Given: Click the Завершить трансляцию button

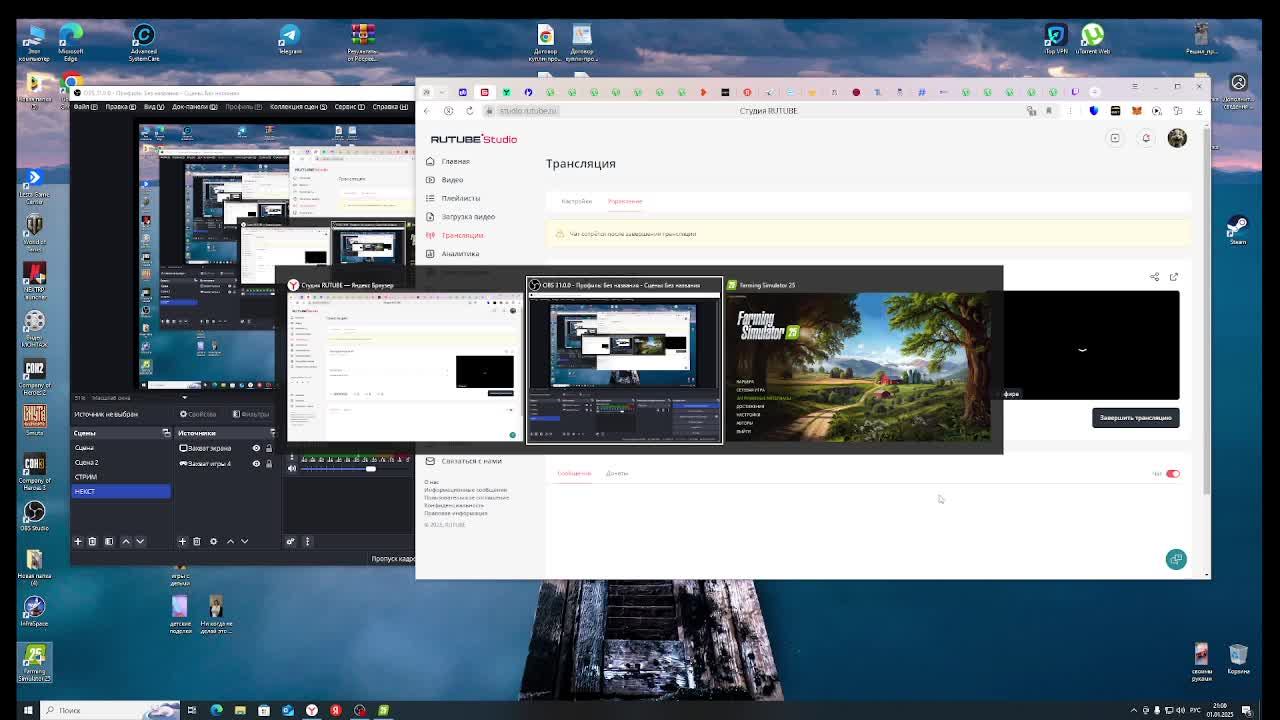Looking at the screenshot, I should click(x=1135, y=418).
